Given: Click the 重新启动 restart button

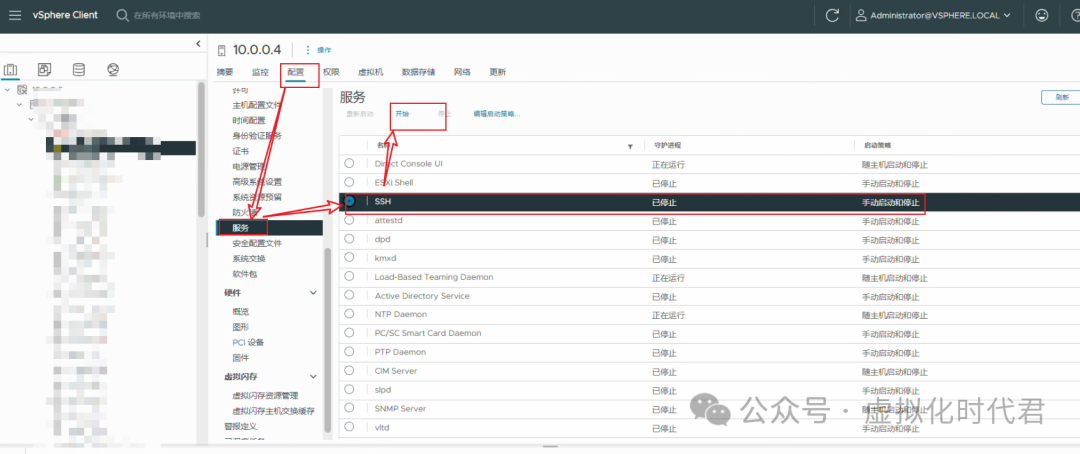Looking at the screenshot, I should [360, 114].
